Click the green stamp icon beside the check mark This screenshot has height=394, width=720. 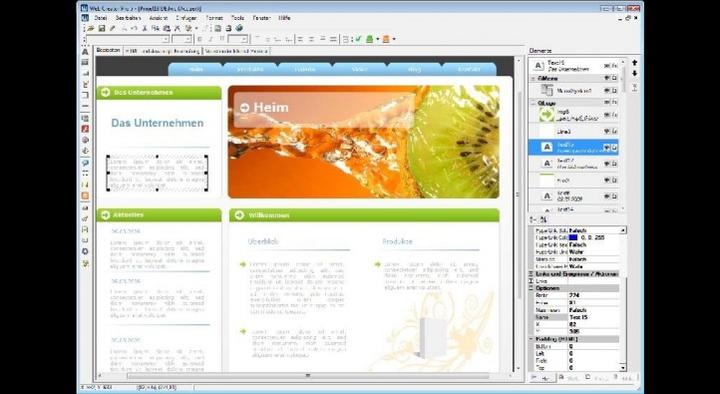(369, 39)
